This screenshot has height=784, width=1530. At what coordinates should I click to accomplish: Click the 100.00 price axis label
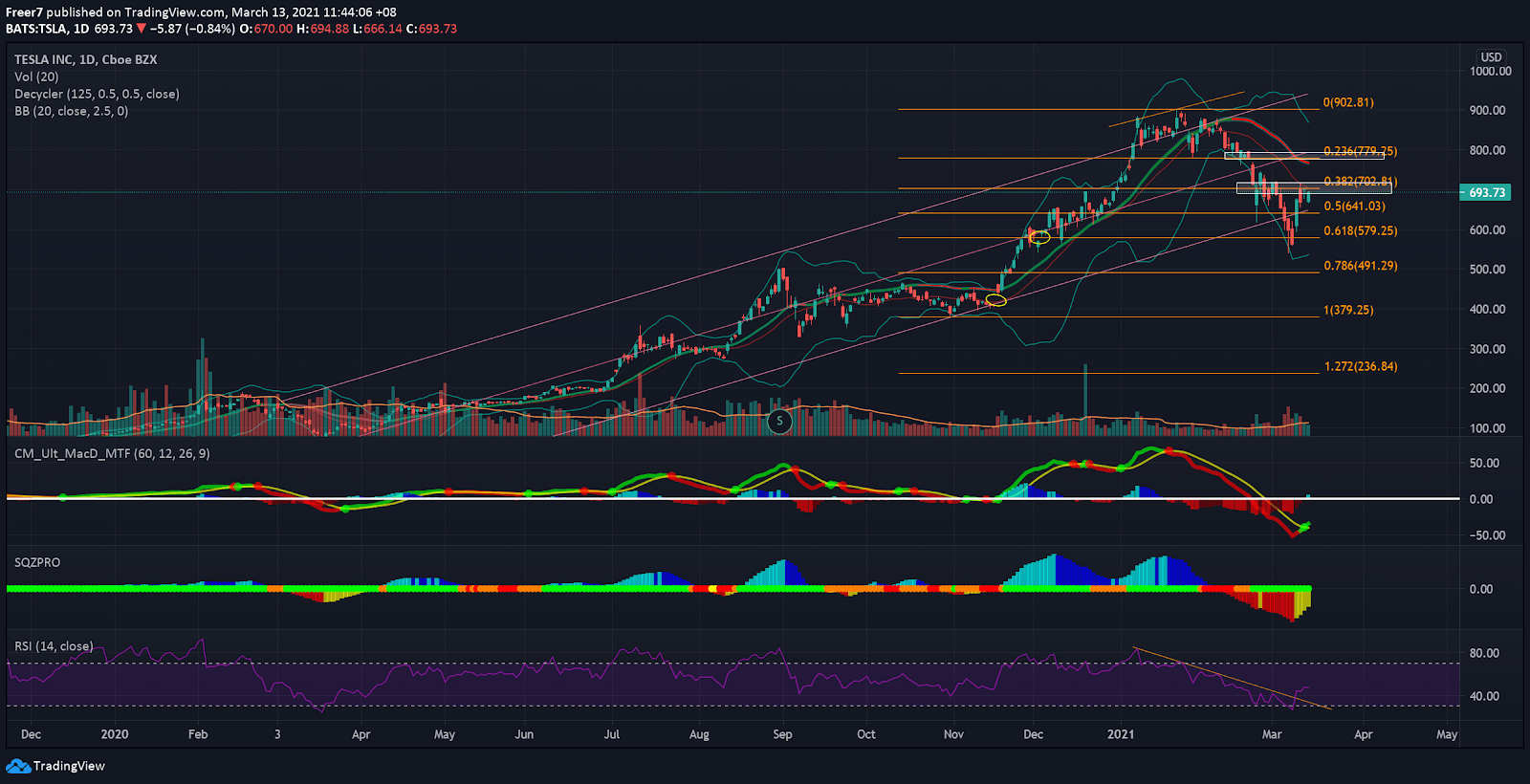[x=1488, y=429]
